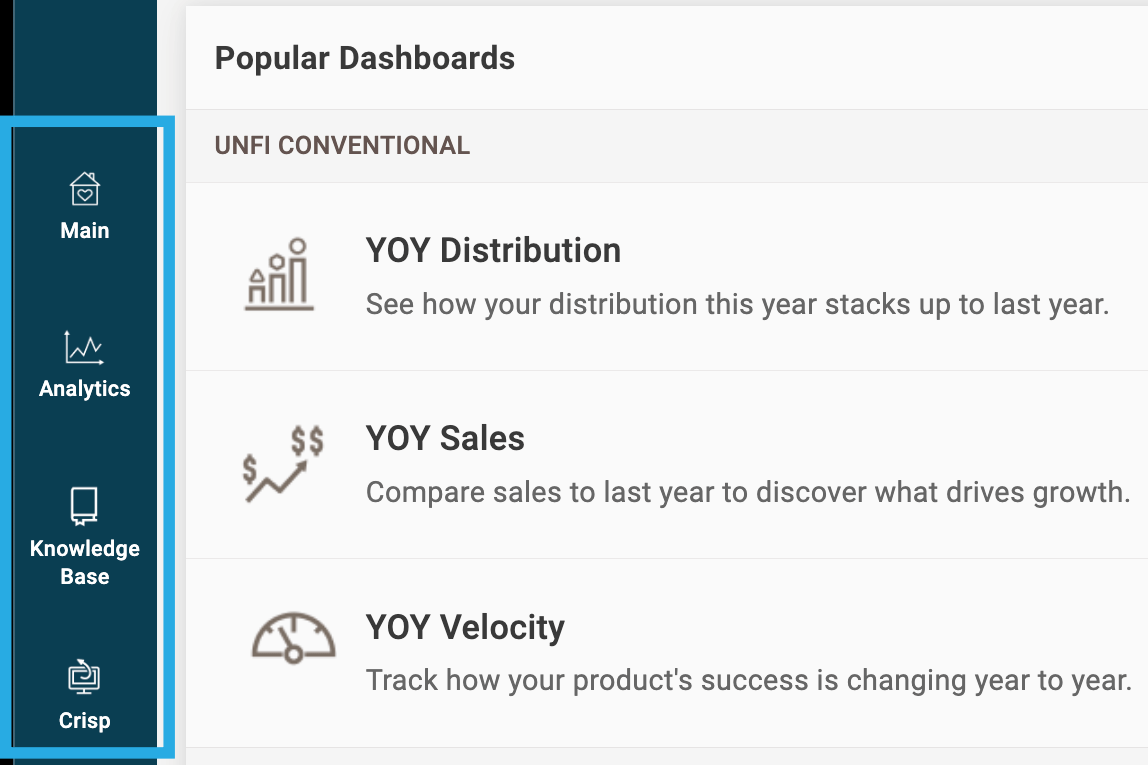
Task: Select the Knowledge Base sidebar label
Action: [85, 562]
